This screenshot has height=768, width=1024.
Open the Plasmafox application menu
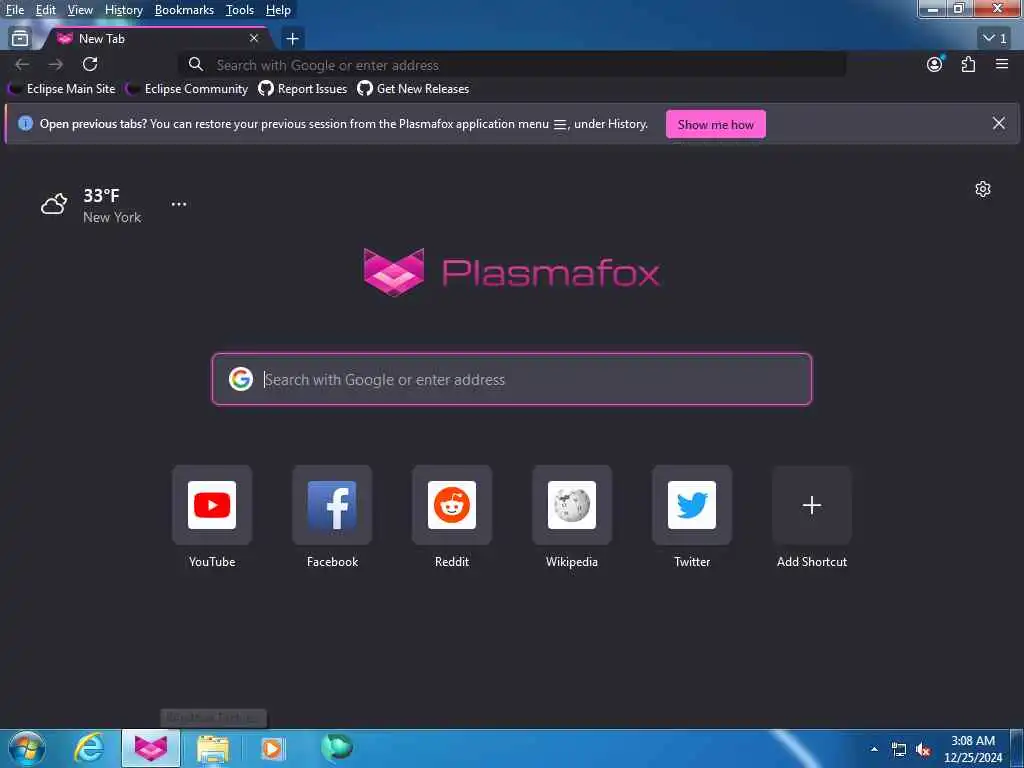click(1002, 64)
